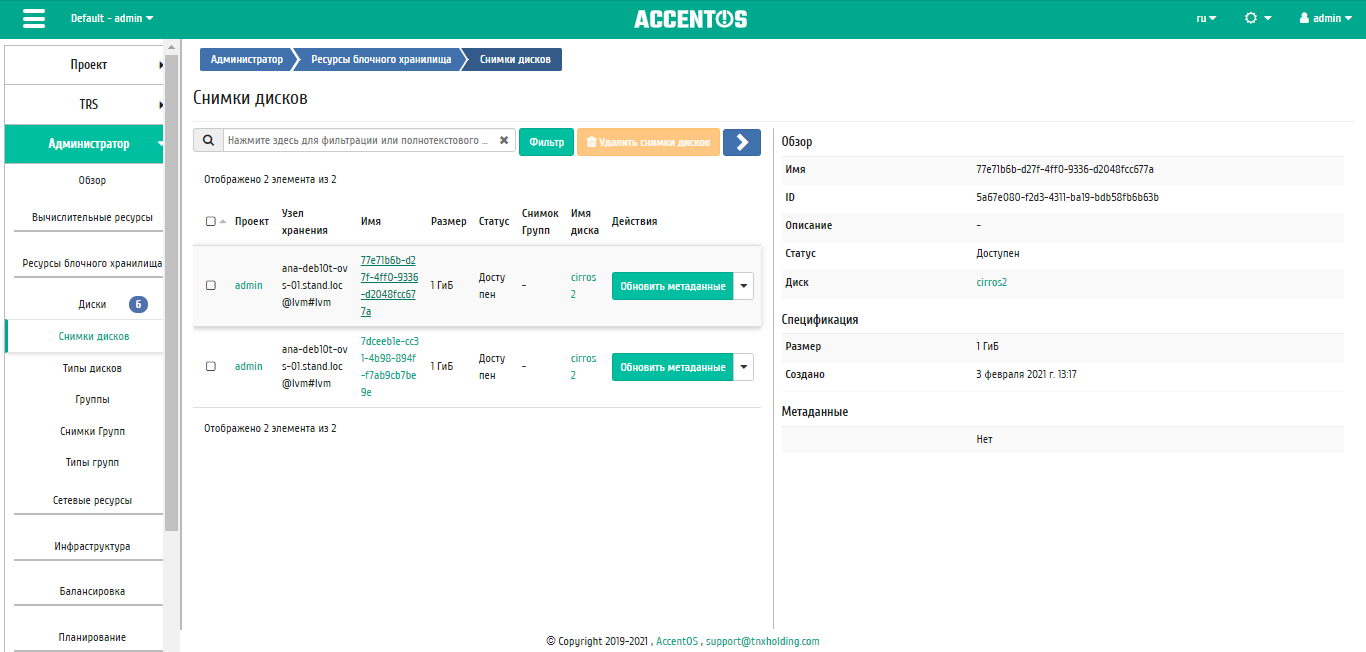
Task: Clear the filter field with X icon
Action: [504, 141]
